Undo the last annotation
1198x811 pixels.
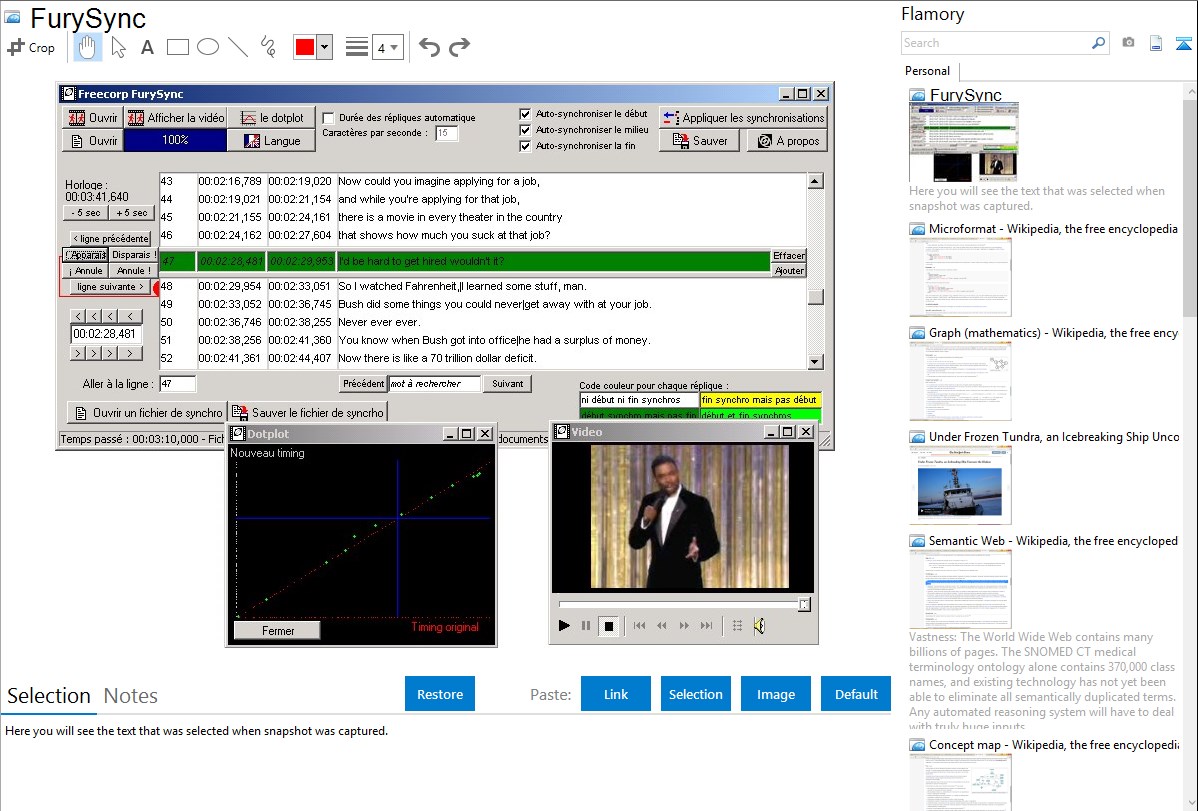tap(429, 47)
